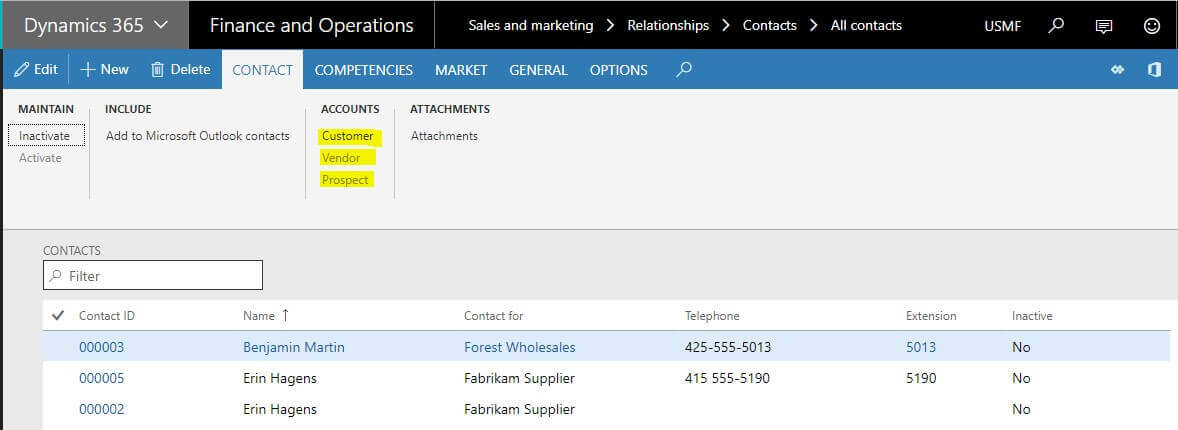Screen dimensions: 1178x430
Task: Click Inactive No in row 000002
Action: pyautogui.click(x=1021, y=410)
